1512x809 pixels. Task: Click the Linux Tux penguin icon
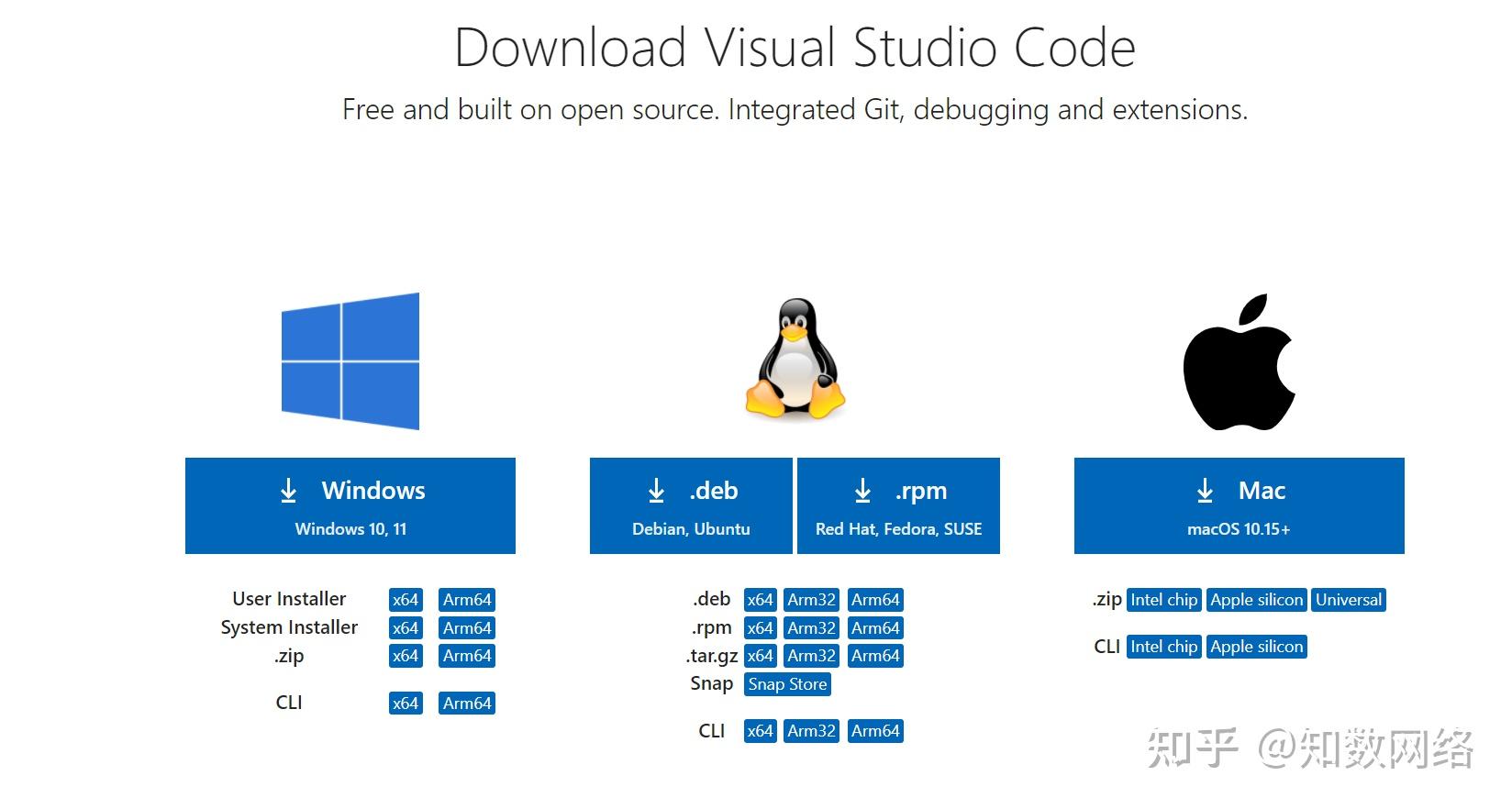(x=795, y=359)
